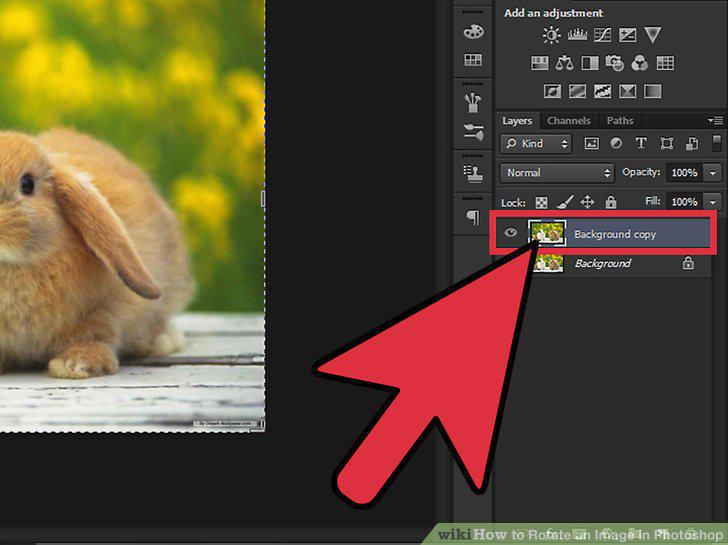
Task: Filter layers by smart objects
Action: pyautogui.click(x=692, y=143)
